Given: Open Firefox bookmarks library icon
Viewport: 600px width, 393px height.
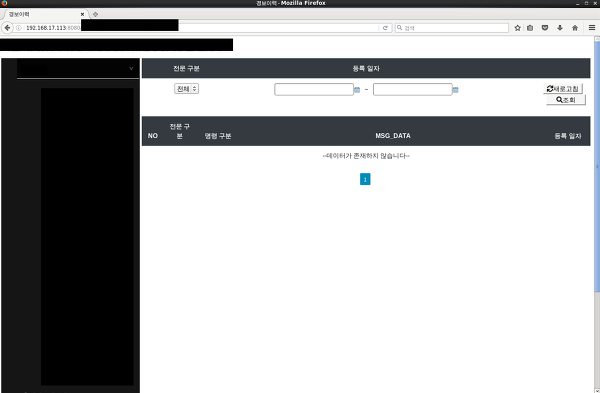Looking at the screenshot, I should tap(530, 28).
